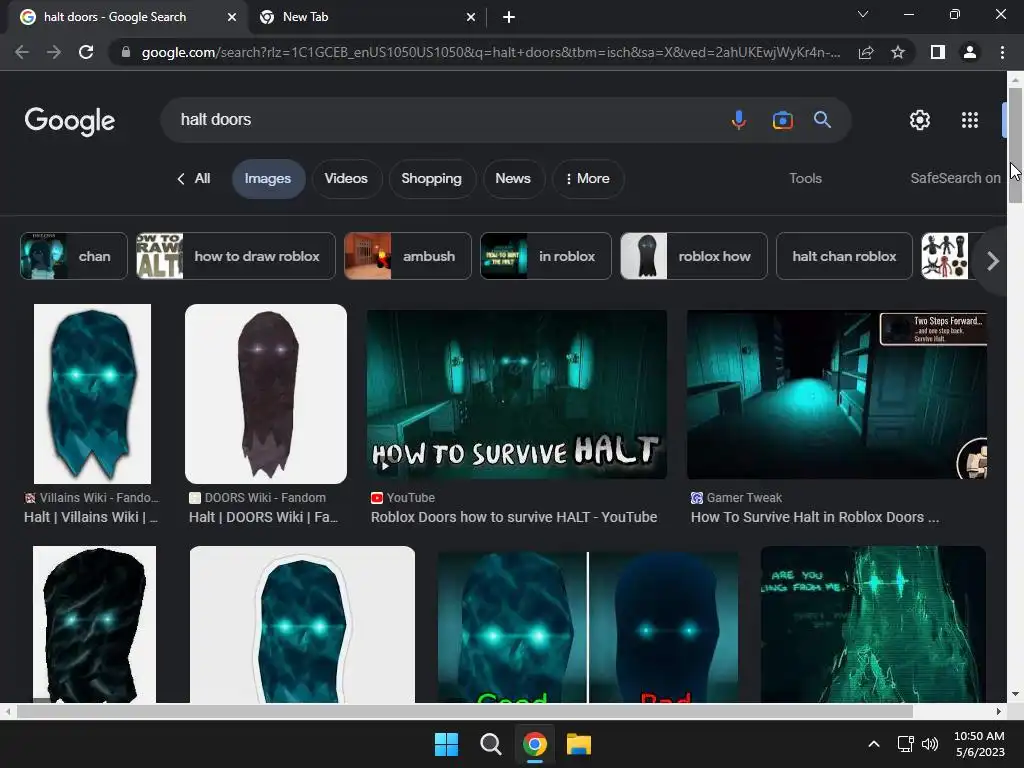Image resolution: width=1024 pixels, height=768 pixels.
Task: Click the browser back arrow
Action: pos(22,52)
